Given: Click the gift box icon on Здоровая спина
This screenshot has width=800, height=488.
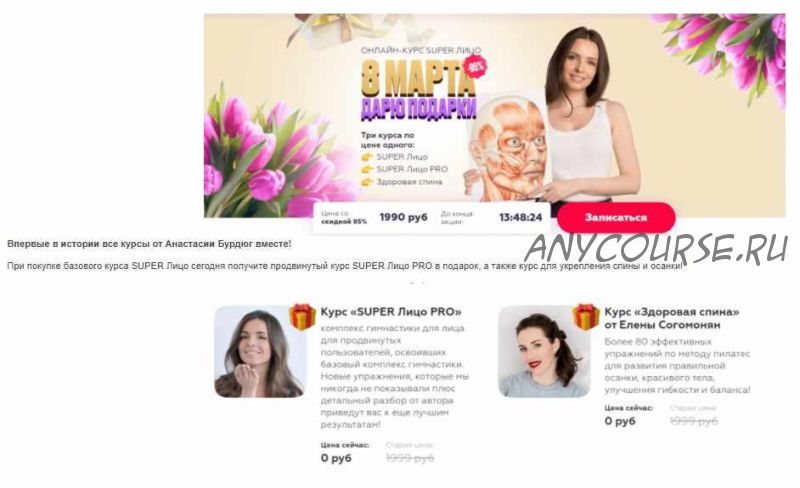Looking at the screenshot, I should click(586, 317).
